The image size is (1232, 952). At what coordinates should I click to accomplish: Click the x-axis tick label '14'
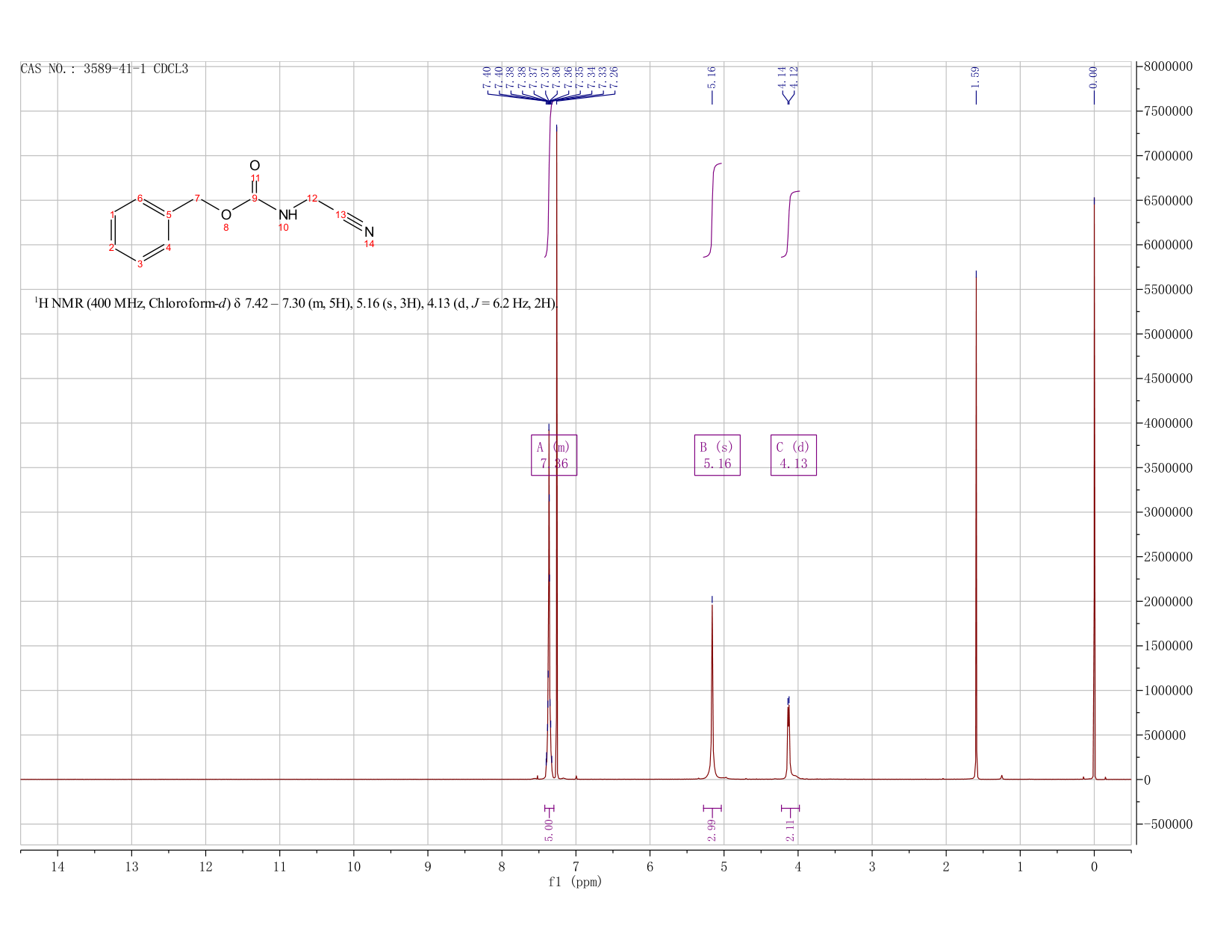click(x=57, y=867)
